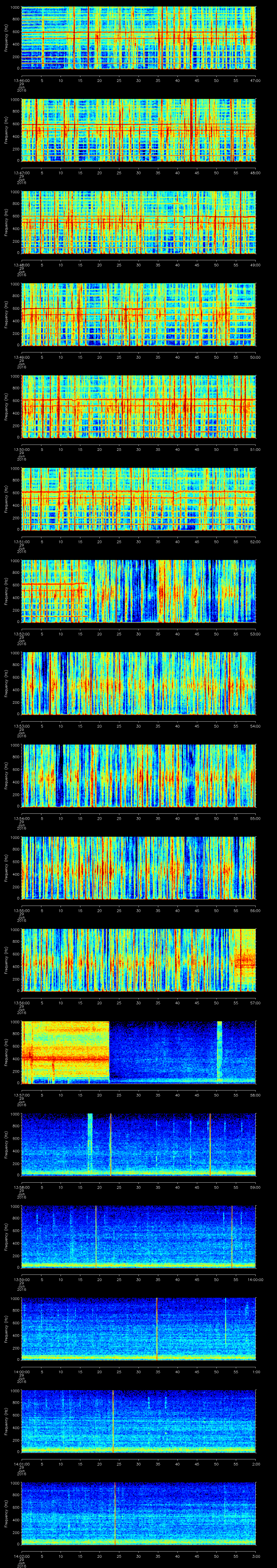277x1568 pixels.
Task: Click 'Frequency (Hz)' axis label of 14:02:00 panel
Action: (7, 1514)
